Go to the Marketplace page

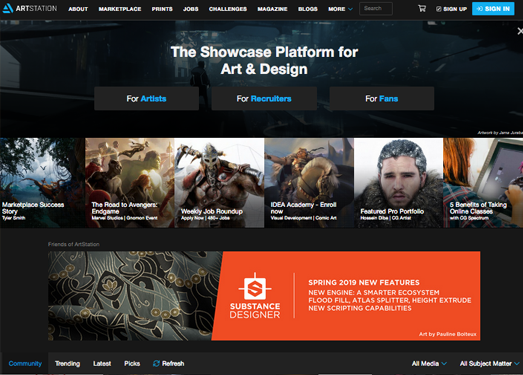[120, 9]
